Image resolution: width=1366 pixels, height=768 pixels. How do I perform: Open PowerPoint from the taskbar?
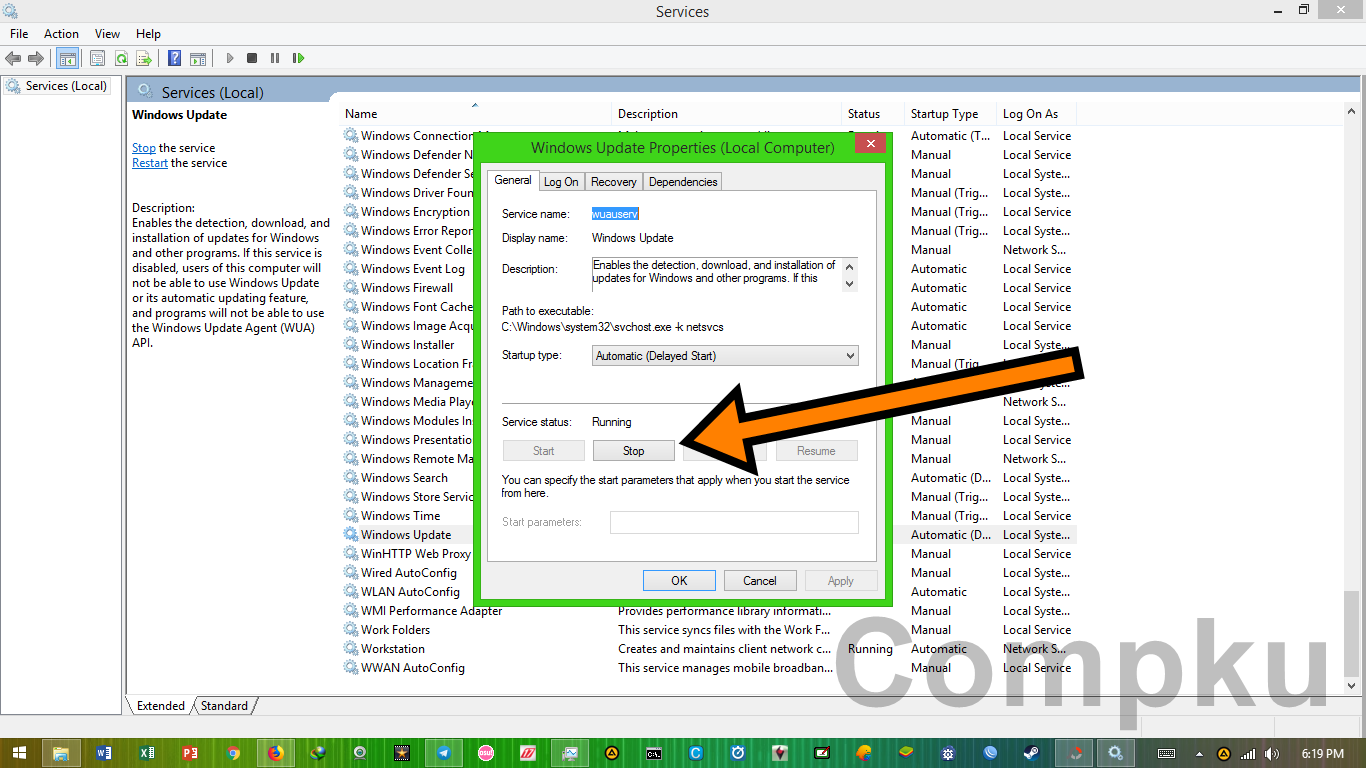[x=190, y=753]
